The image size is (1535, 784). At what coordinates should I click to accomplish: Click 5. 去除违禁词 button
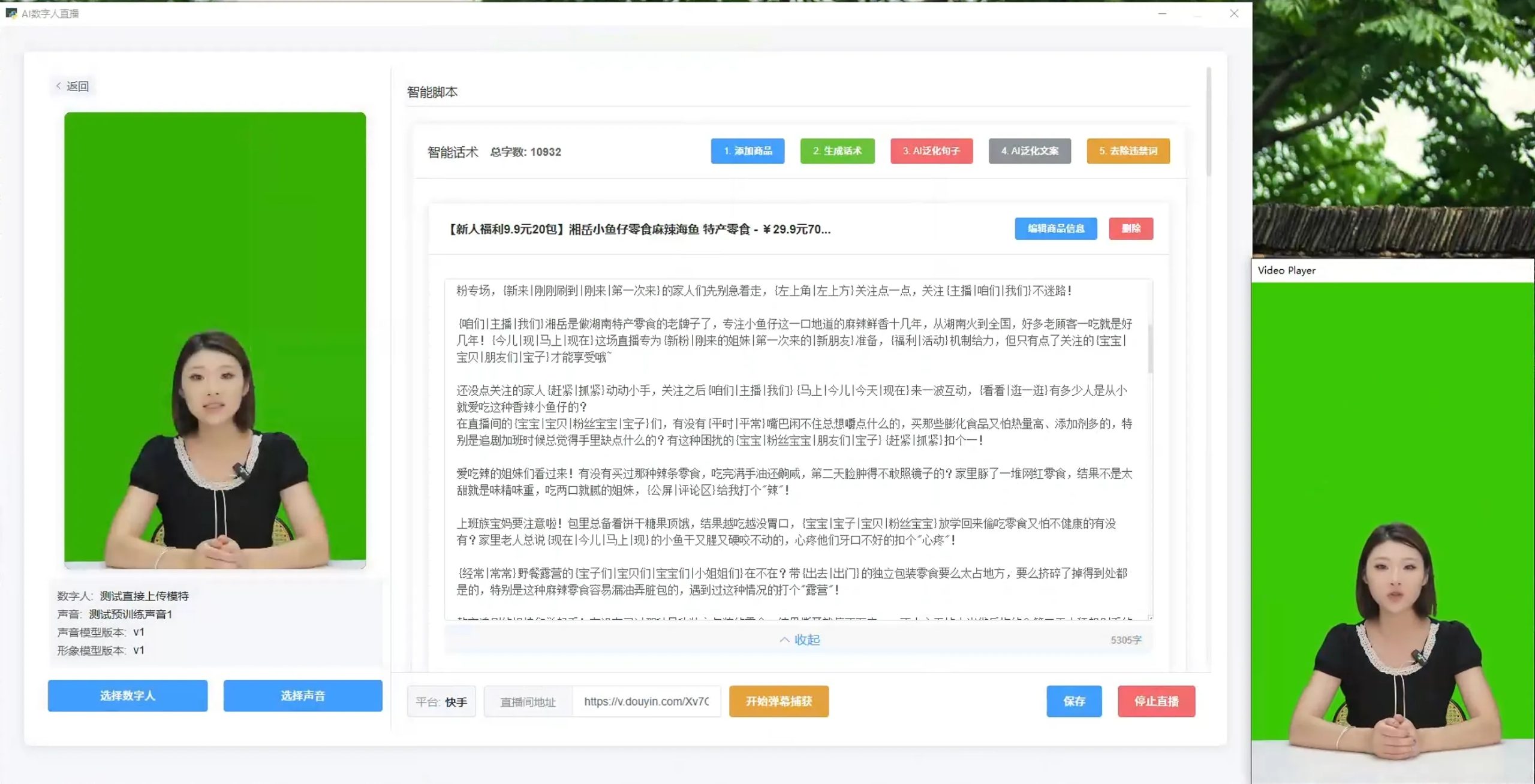pos(1128,151)
